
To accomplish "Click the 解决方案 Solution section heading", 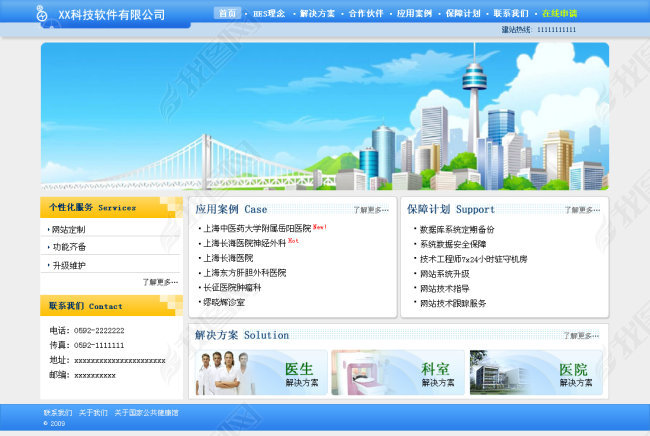I will click(x=242, y=335).
